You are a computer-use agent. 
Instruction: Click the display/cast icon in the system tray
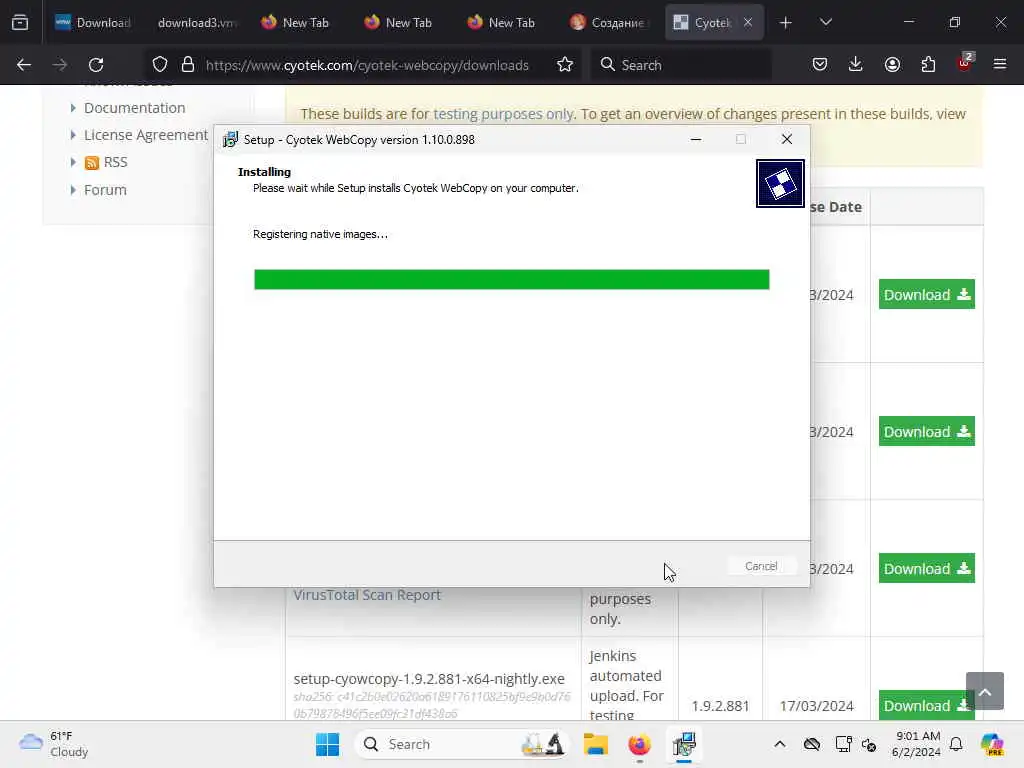tap(843, 744)
